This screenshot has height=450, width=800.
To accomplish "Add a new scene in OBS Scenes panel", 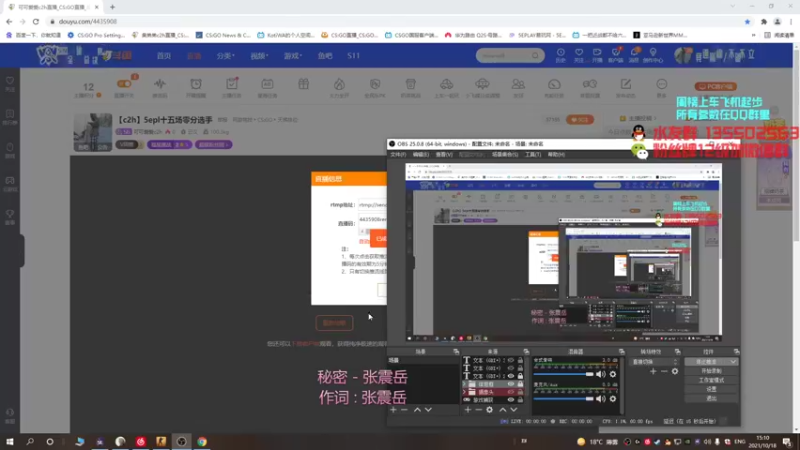I will tap(393, 410).
